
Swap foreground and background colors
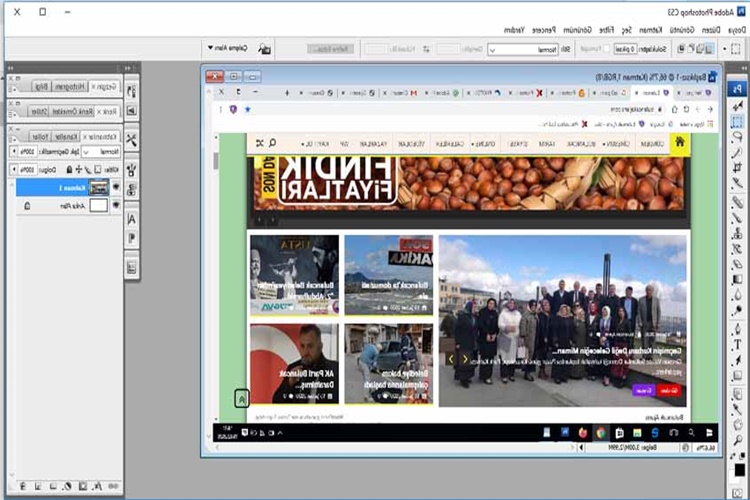point(733,457)
